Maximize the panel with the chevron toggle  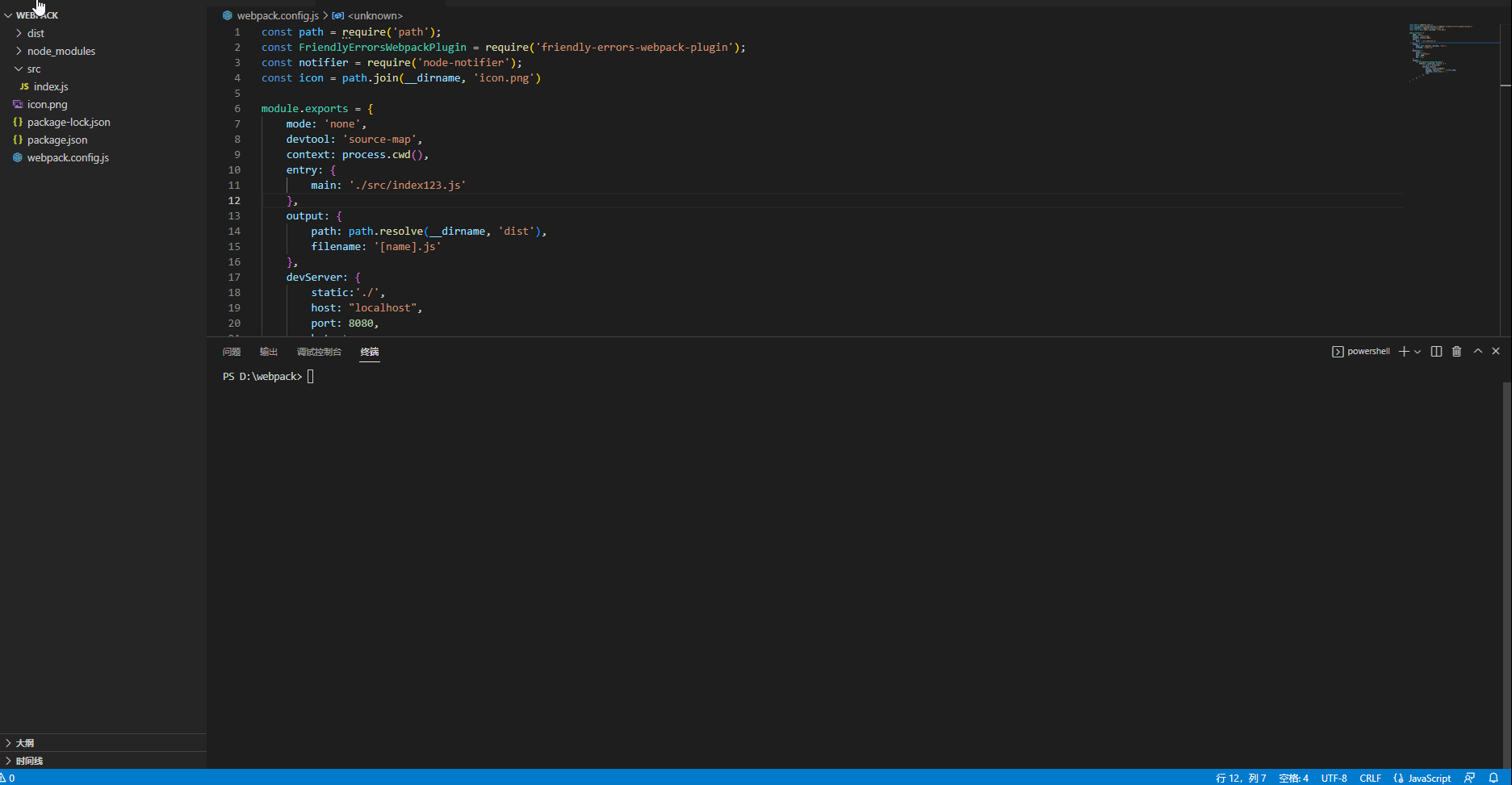1477,351
